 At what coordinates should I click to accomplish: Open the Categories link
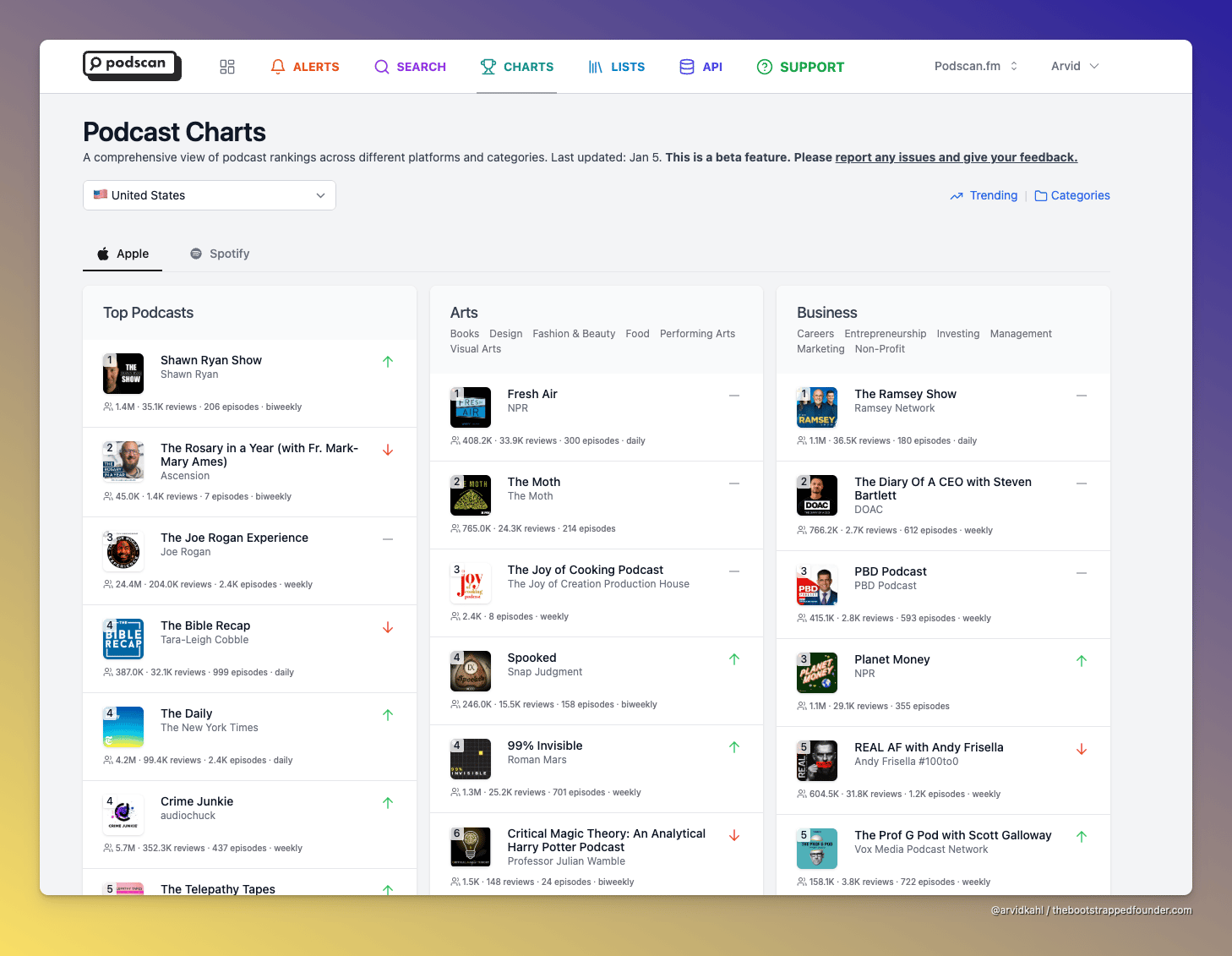pos(1072,195)
